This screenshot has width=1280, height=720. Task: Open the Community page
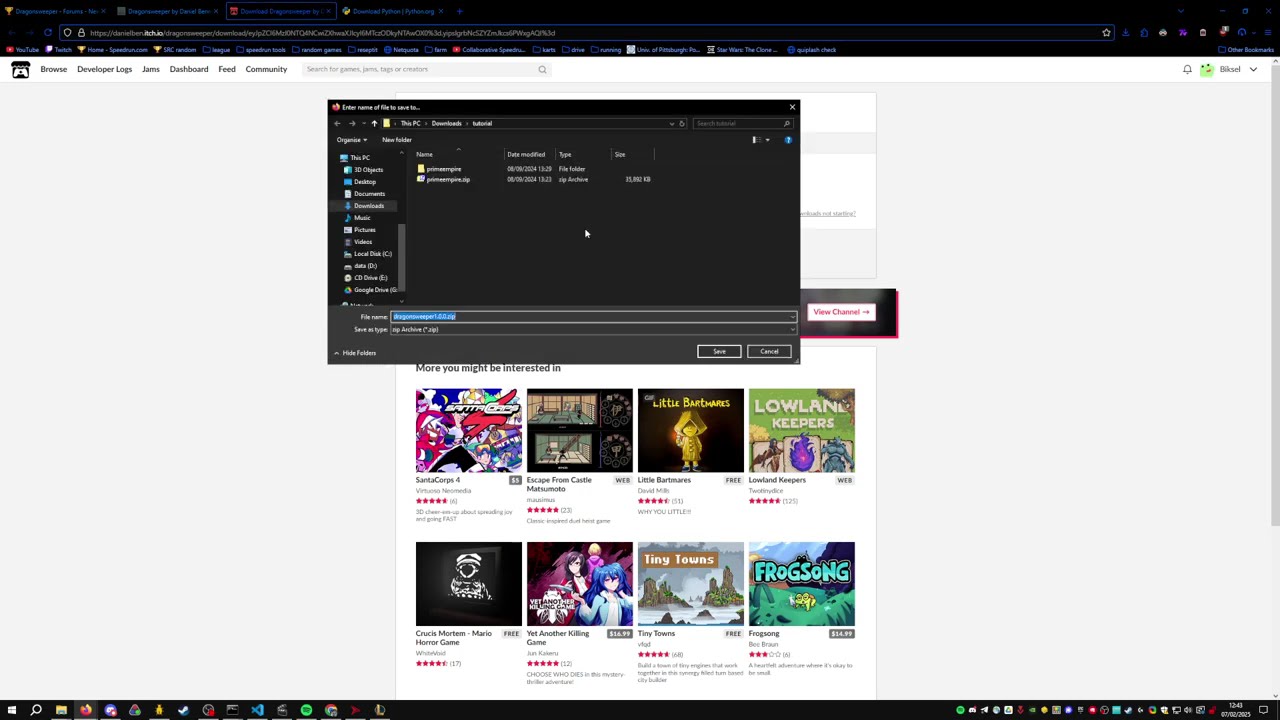click(266, 69)
